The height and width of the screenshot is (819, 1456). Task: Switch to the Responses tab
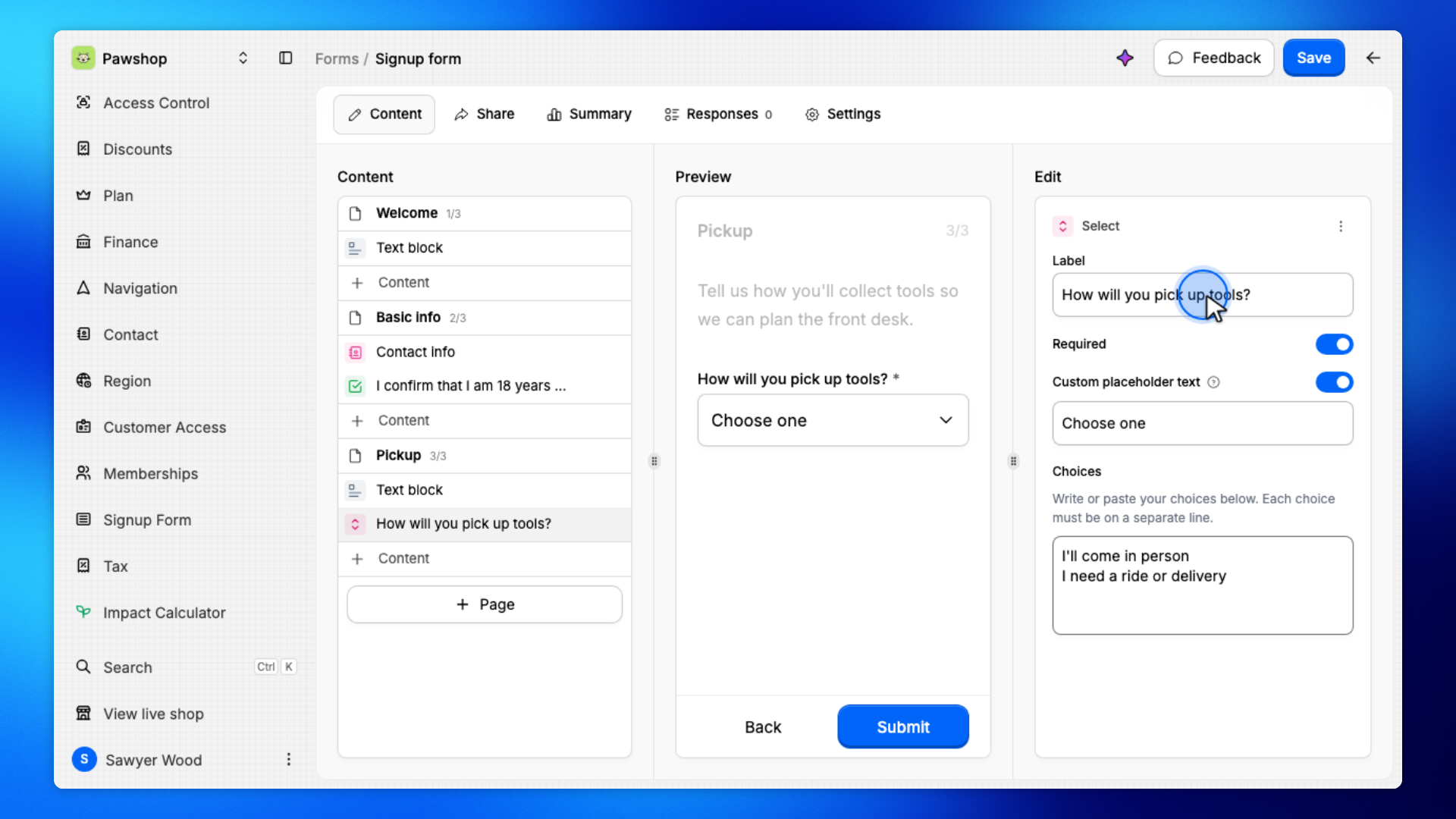pyautogui.click(x=718, y=114)
